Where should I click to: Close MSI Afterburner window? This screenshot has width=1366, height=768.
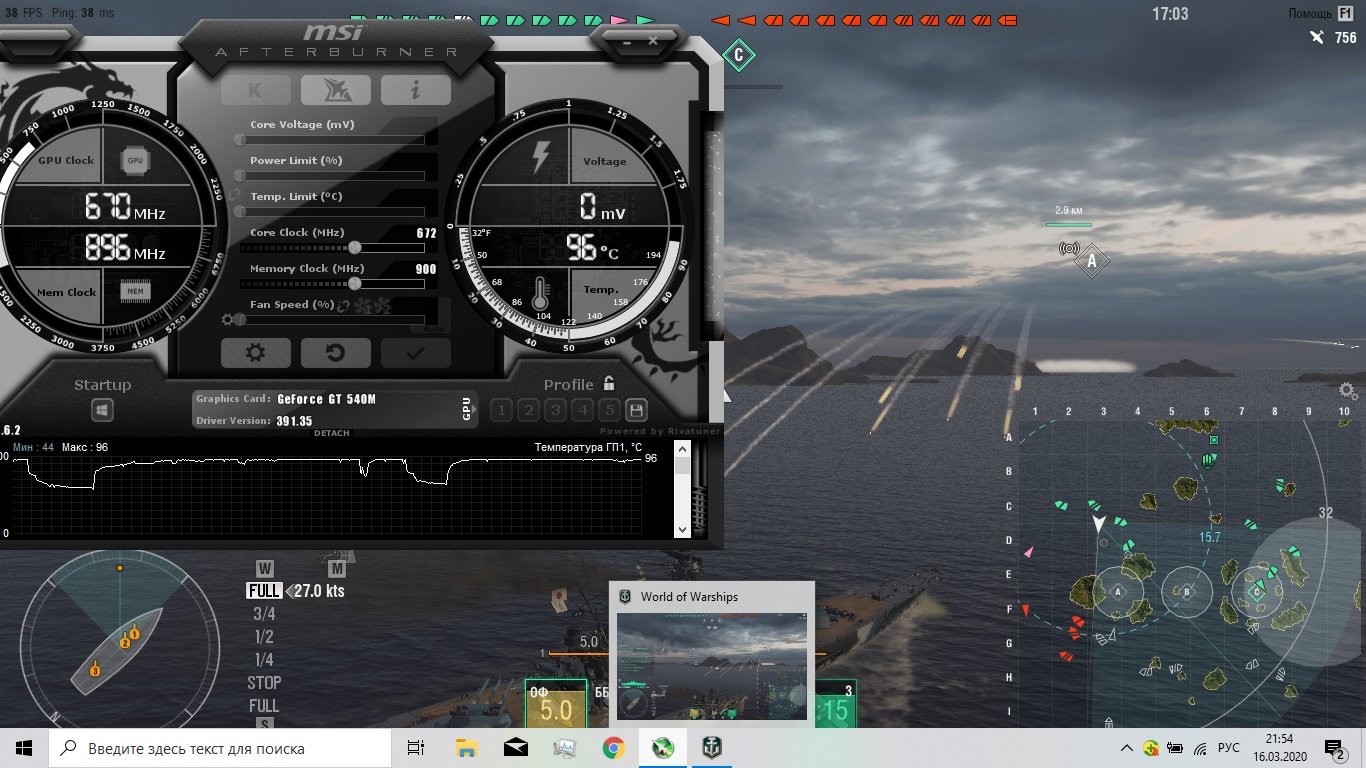pos(652,41)
